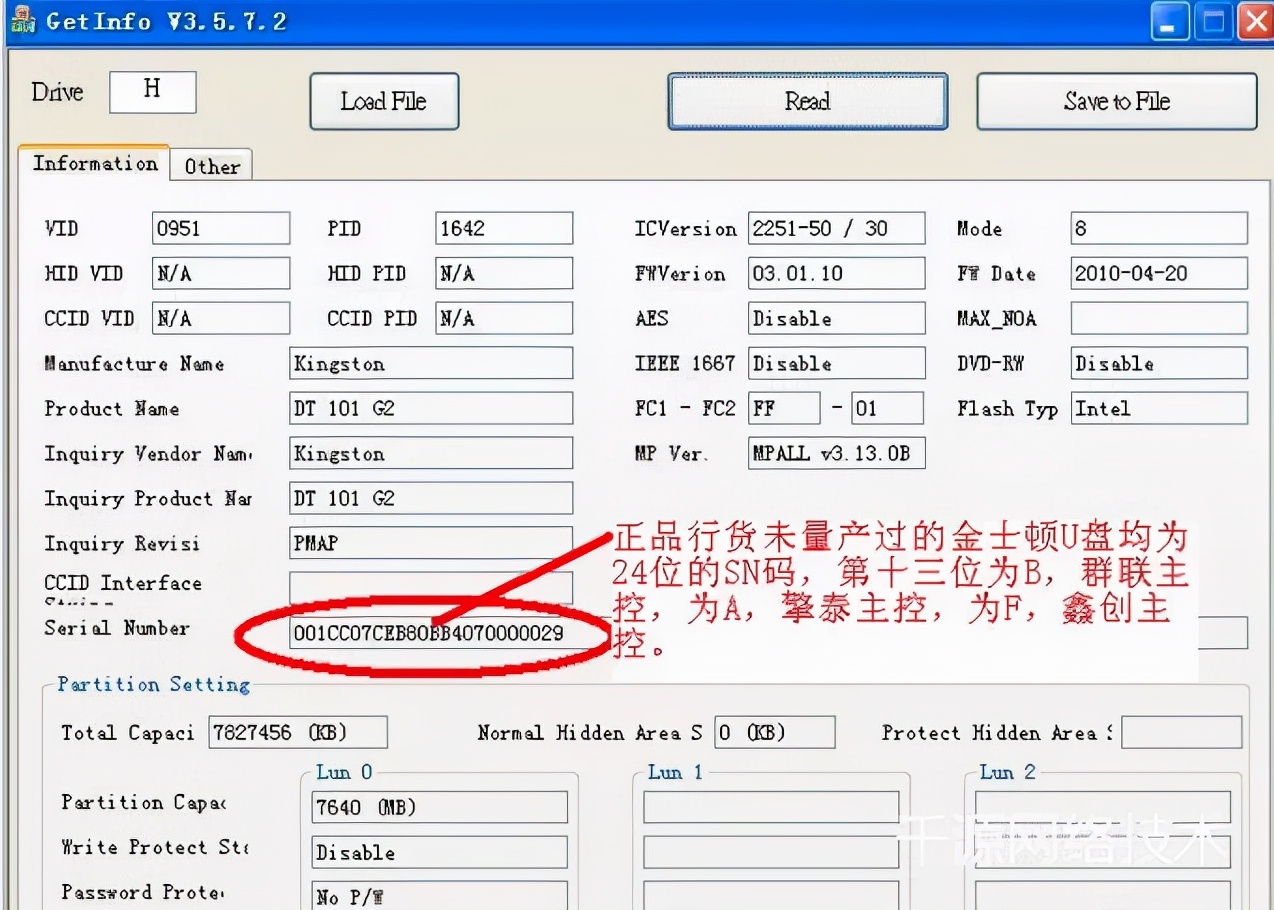
Task: Select the Information tab
Action: pyautogui.click(x=94, y=163)
